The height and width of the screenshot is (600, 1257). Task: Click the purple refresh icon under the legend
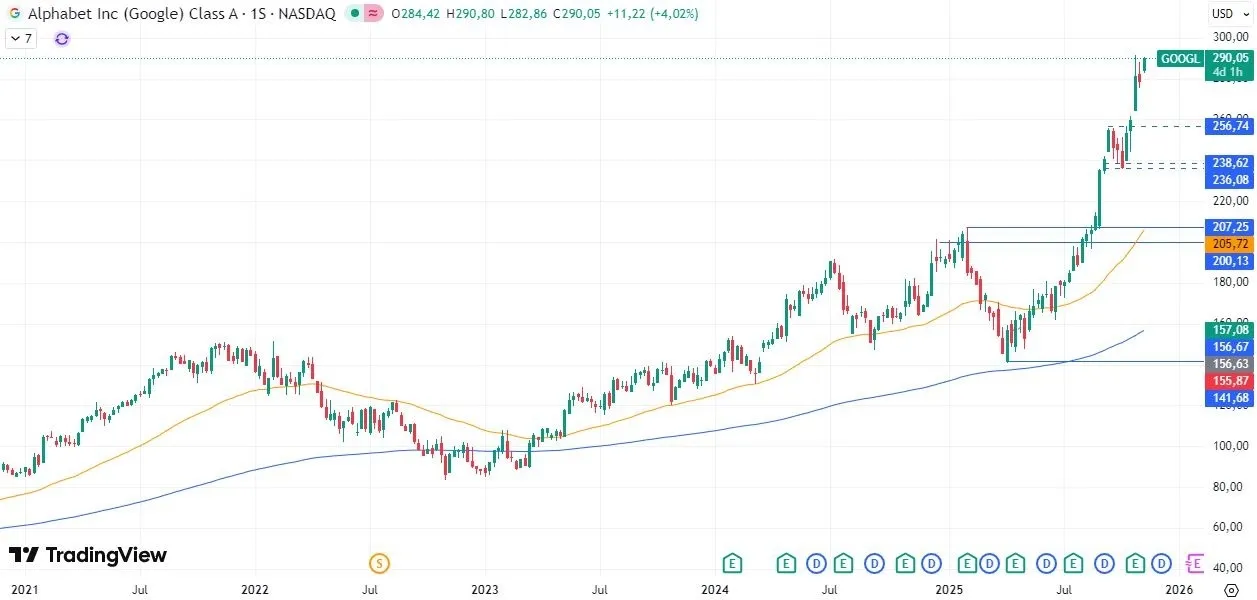pos(61,38)
